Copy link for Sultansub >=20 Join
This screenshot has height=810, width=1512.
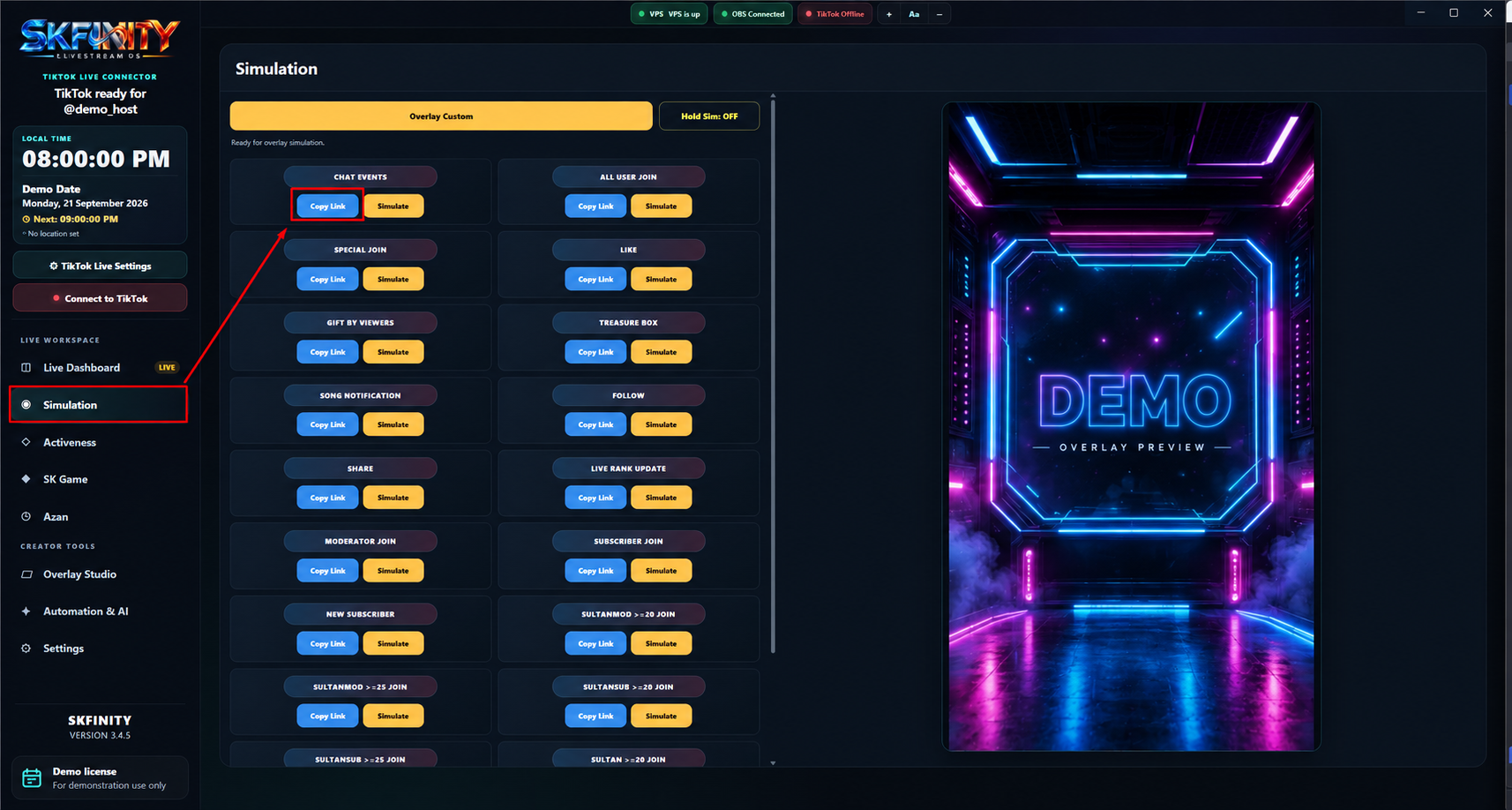tap(595, 716)
